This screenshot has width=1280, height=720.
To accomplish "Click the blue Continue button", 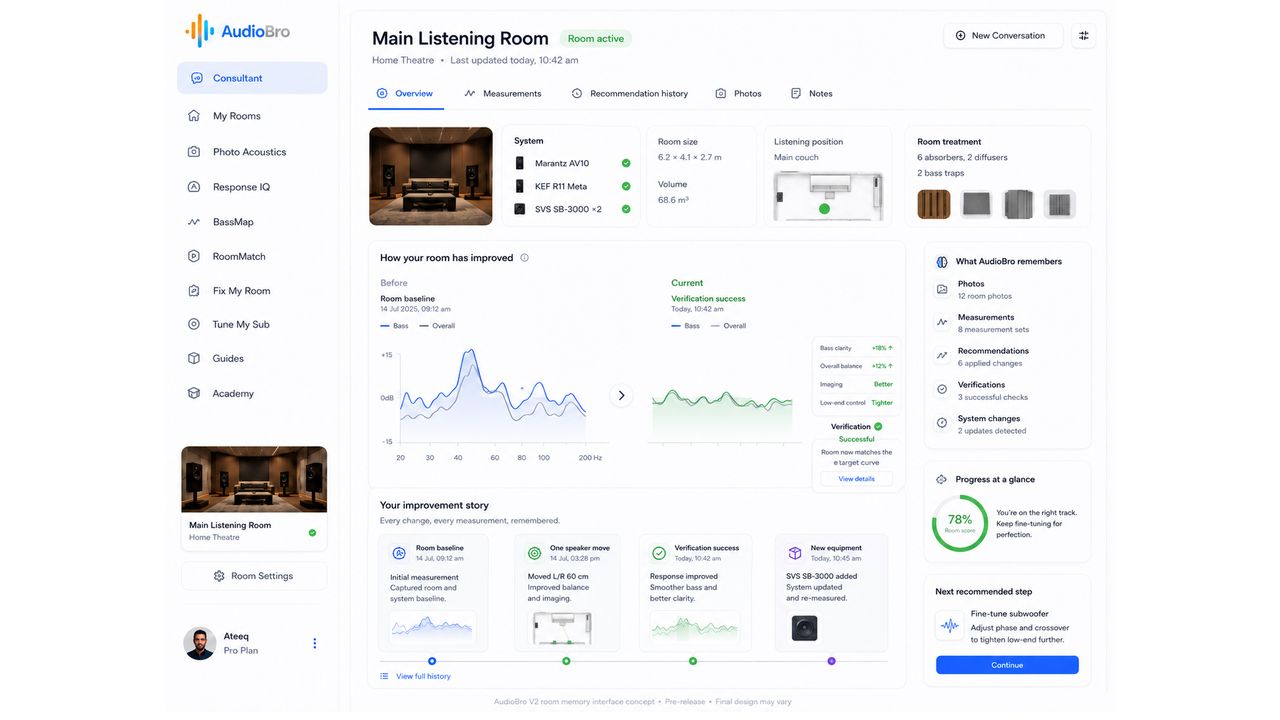I will [1007, 665].
